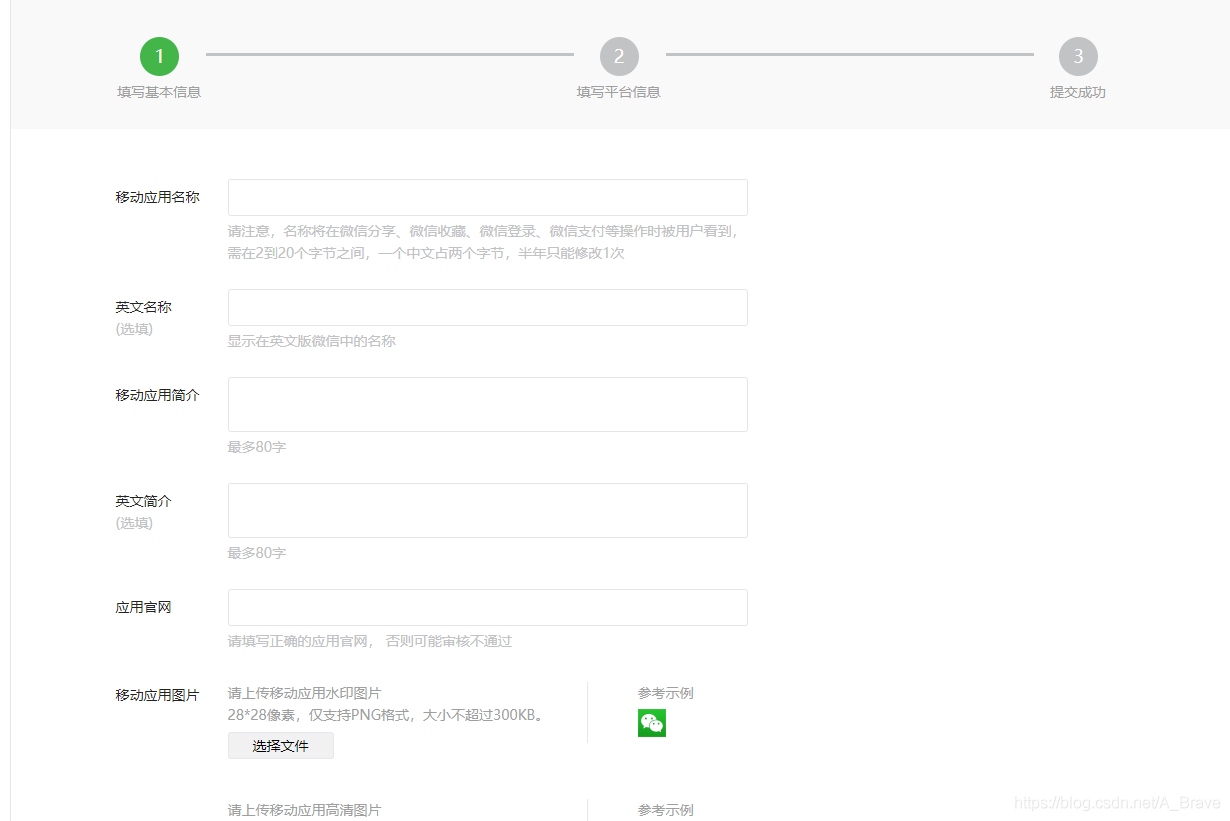The width and height of the screenshot is (1230, 821).
Task: Click the 英文简介 field label
Action: click(144, 501)
